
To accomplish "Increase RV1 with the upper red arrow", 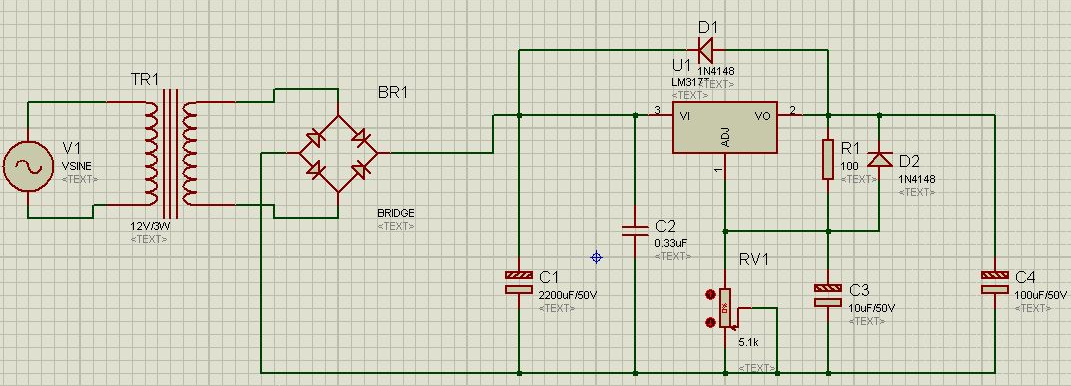I will pos(710,294).
